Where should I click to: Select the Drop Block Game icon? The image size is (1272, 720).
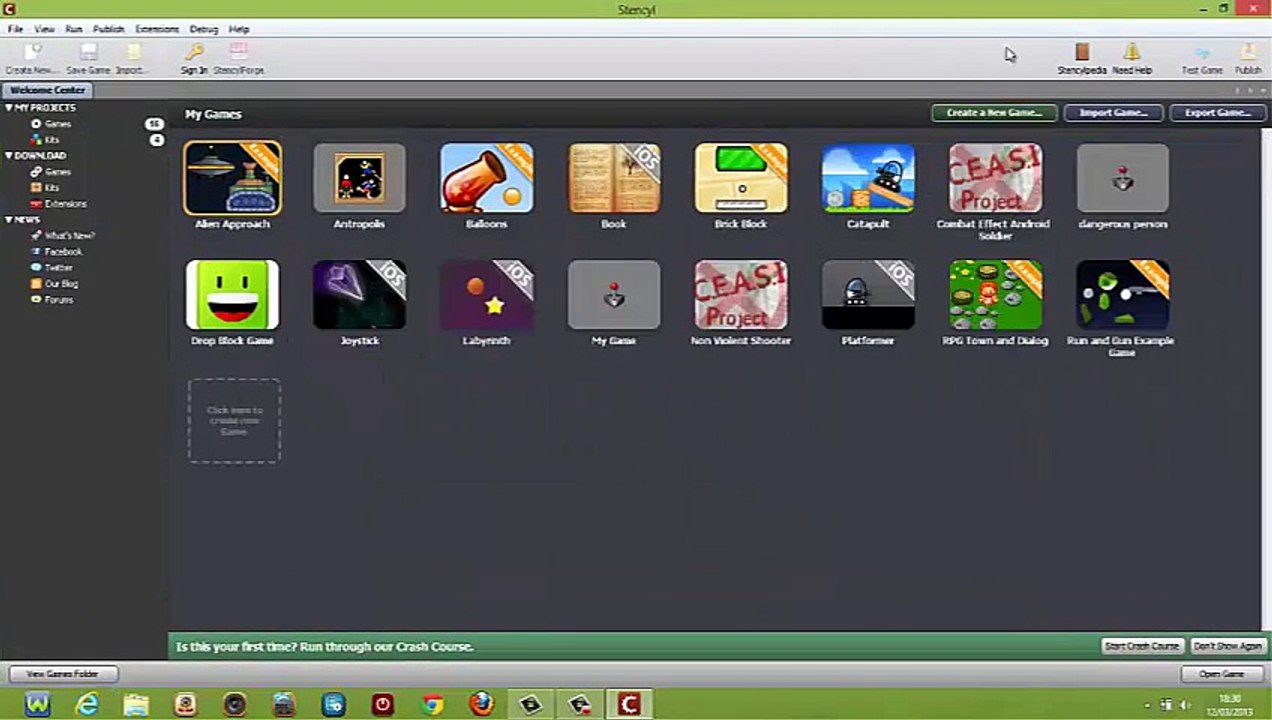click(x=232, y=295)
